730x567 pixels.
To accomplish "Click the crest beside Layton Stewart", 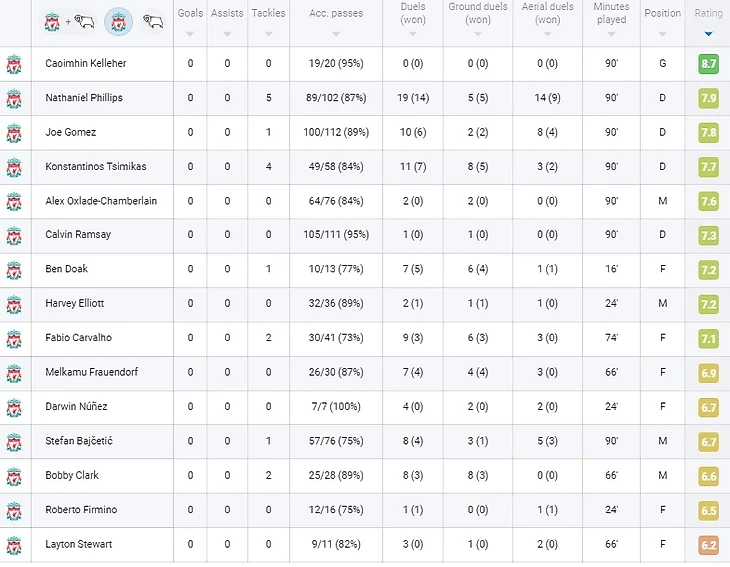I will 14,545.
